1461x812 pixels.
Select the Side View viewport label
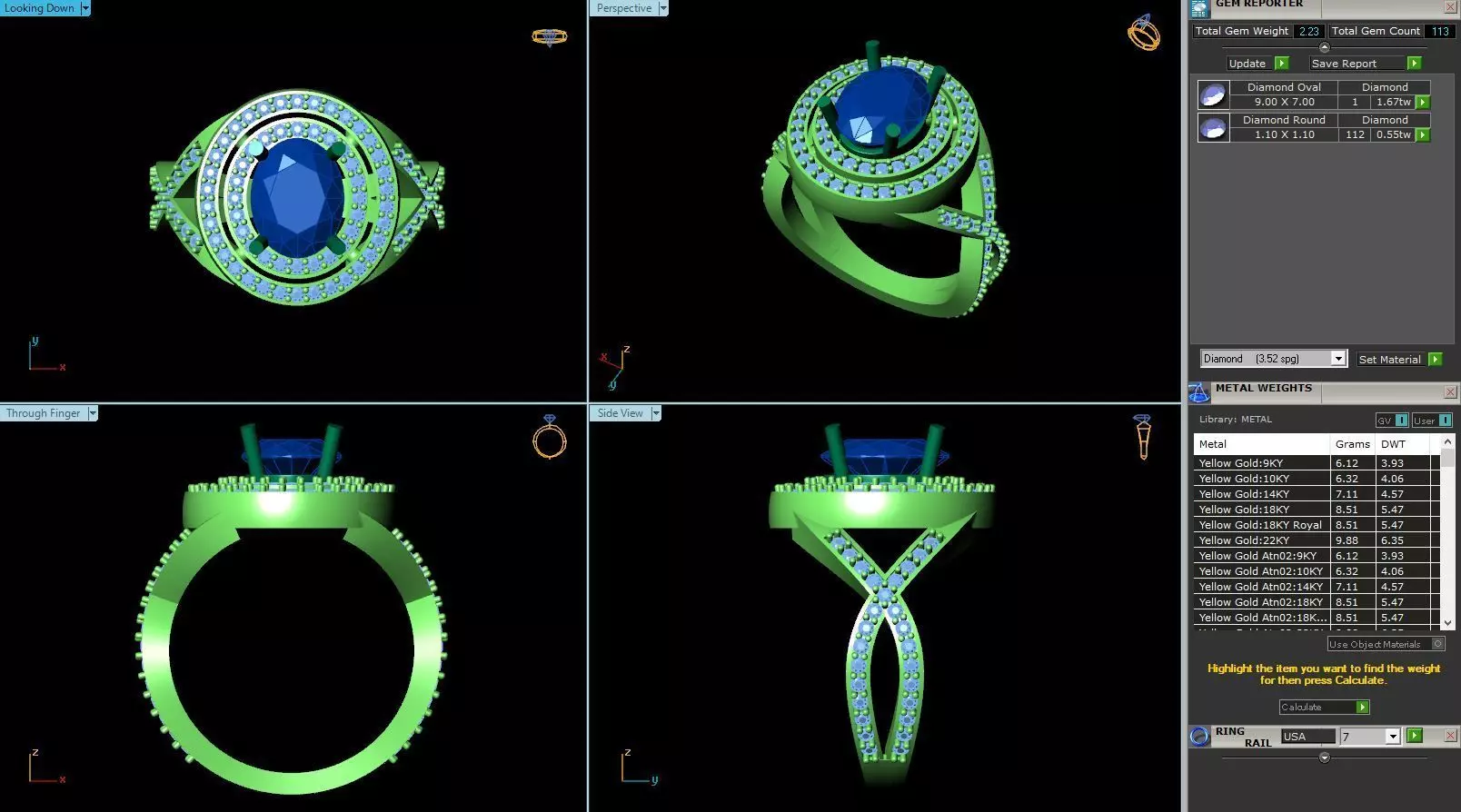621,413
